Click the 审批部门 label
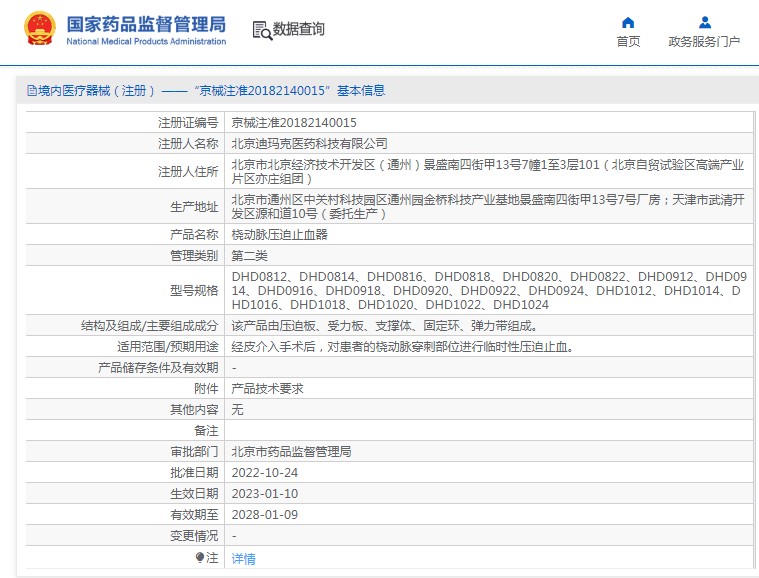 tap(194, 452)
